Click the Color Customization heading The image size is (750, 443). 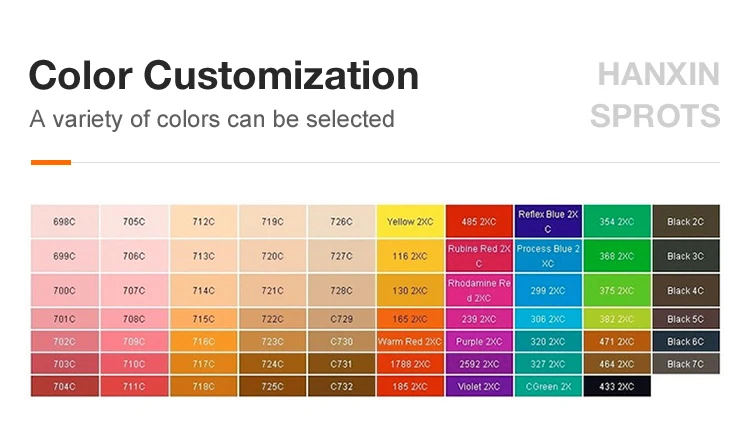click(224, 76)
